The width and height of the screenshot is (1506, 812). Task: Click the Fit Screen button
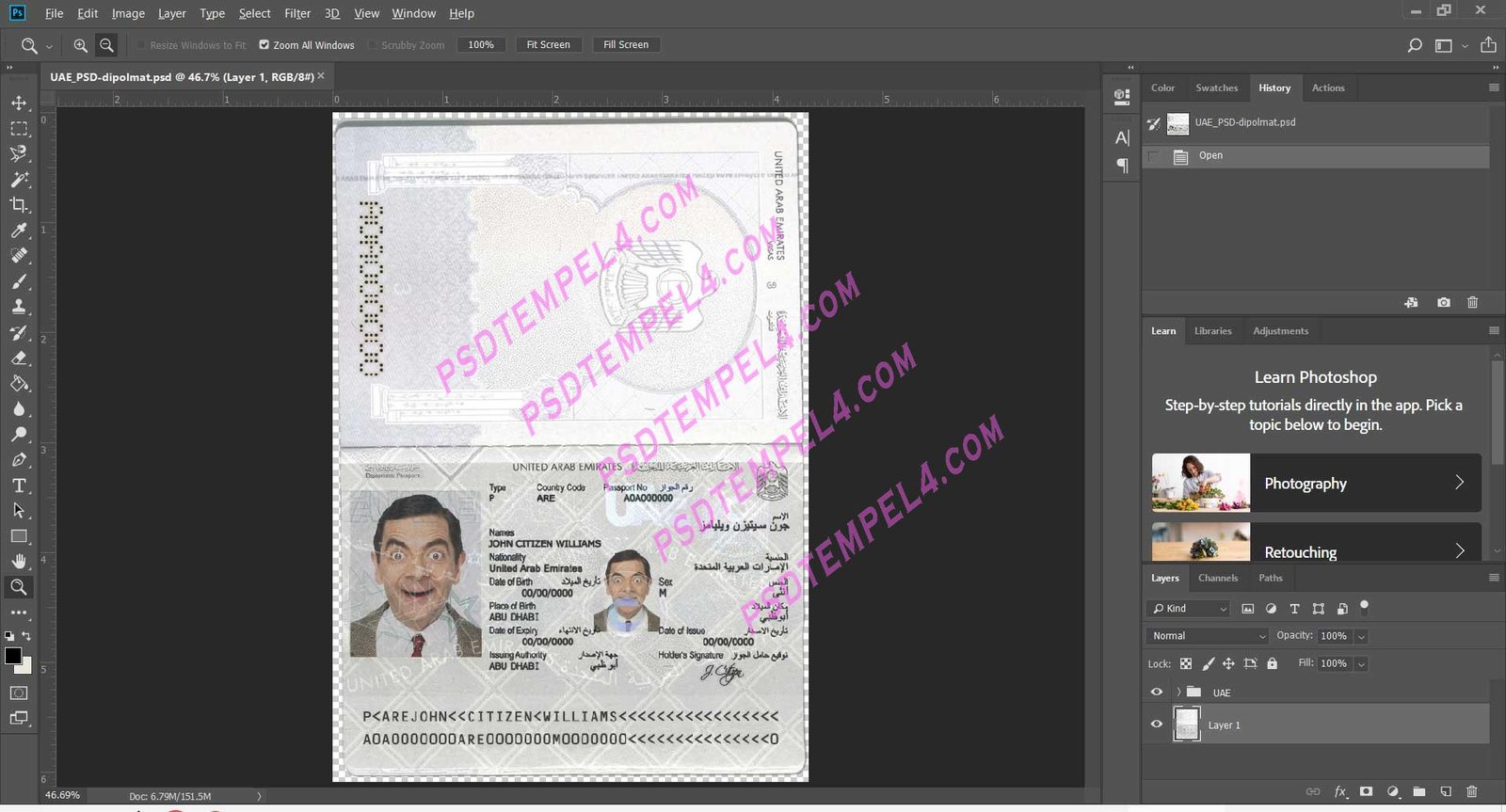pos(549,45)
